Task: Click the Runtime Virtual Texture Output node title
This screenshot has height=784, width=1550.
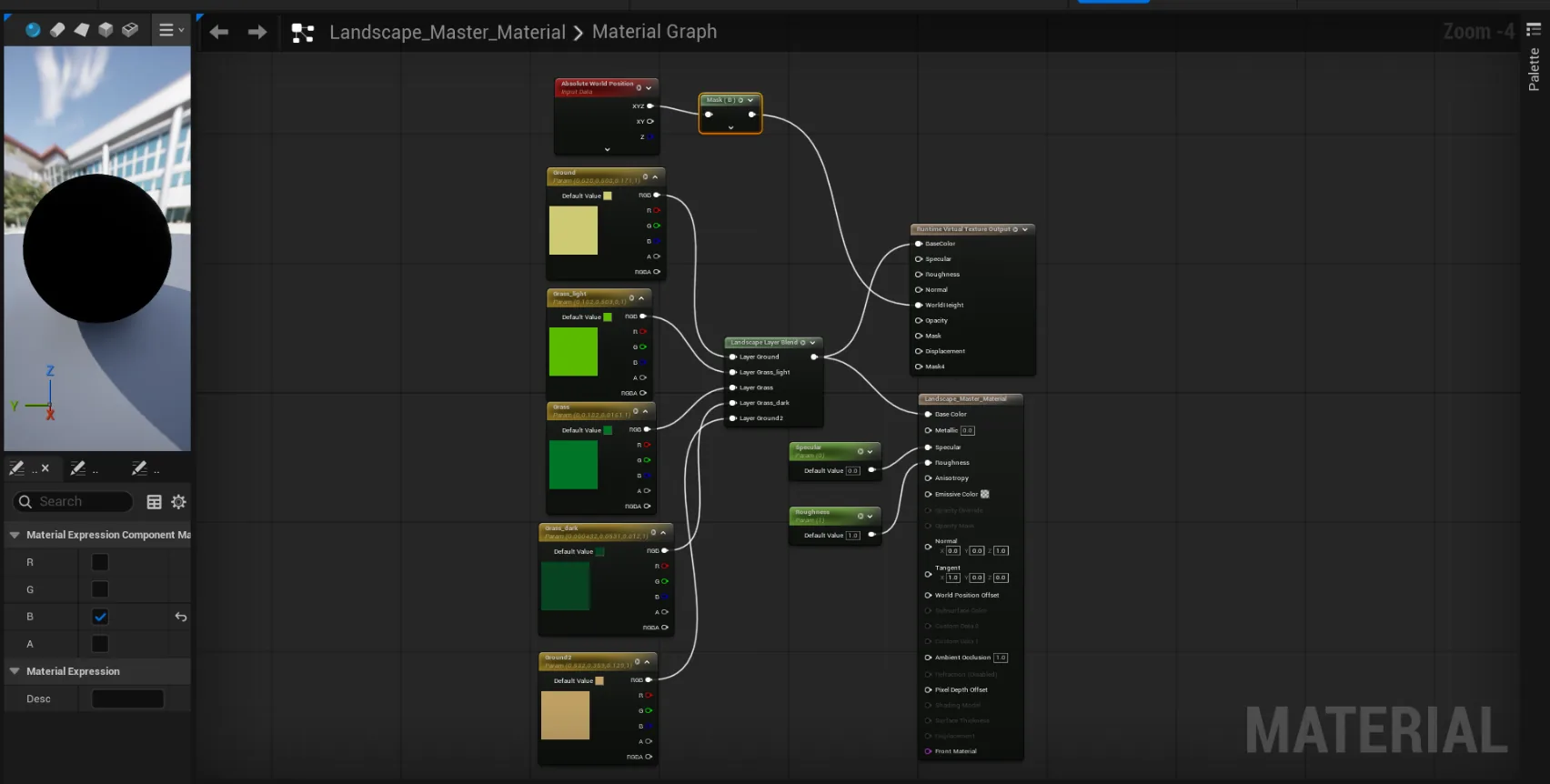Action: coord(963,229)
